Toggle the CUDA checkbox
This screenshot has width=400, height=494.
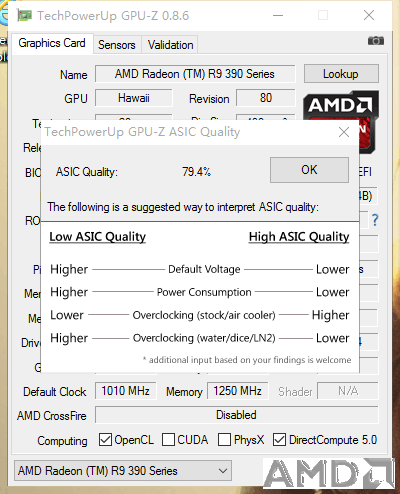pyautogui.click(x=168, y=439)
